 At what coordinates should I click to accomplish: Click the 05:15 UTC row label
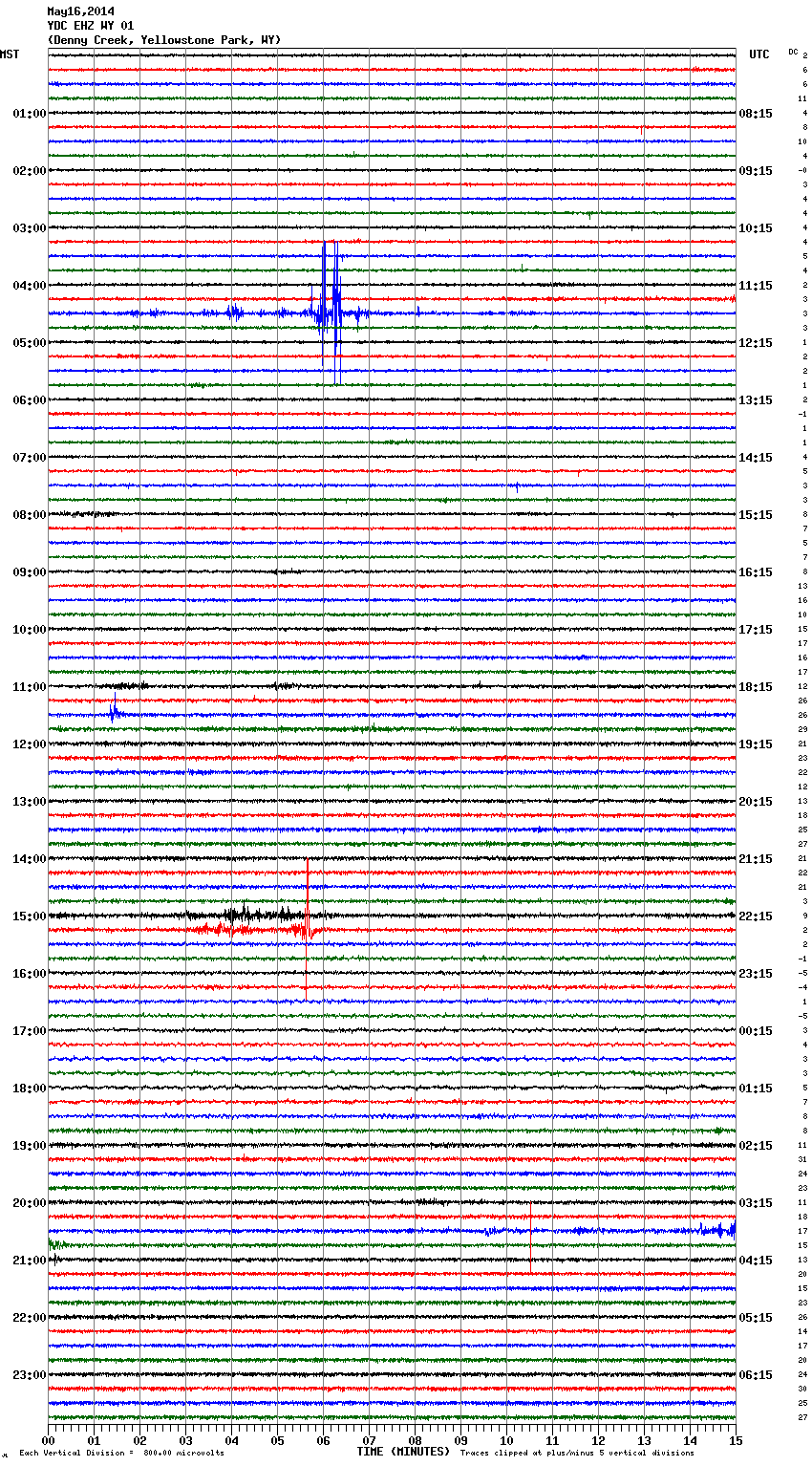pos(756,1317)
